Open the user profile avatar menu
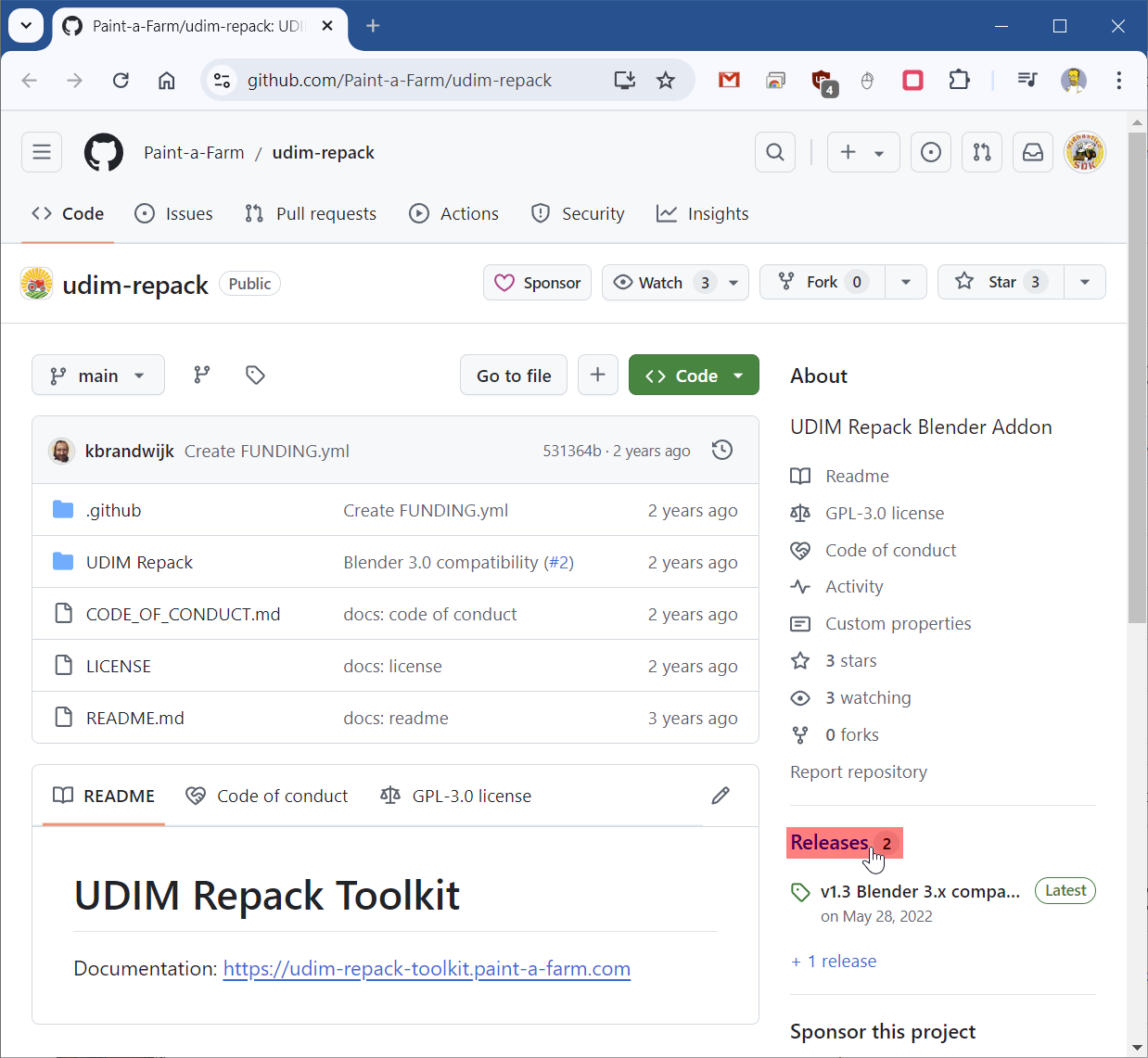1148x1058 pixels. point(1085,152)
